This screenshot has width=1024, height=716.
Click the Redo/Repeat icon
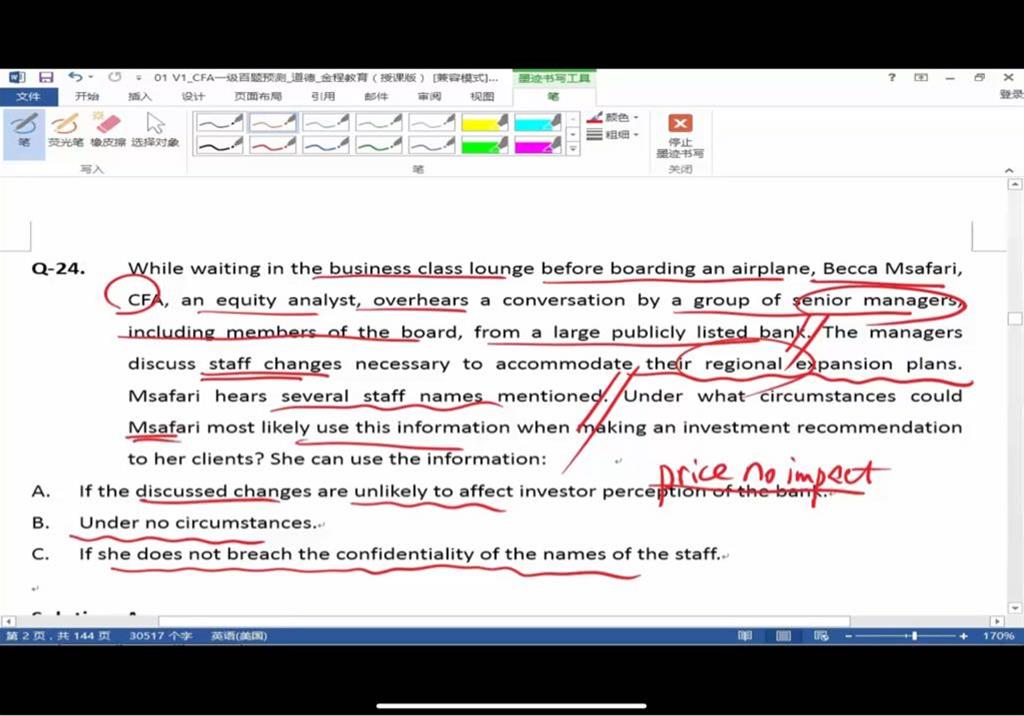[115, 77]
